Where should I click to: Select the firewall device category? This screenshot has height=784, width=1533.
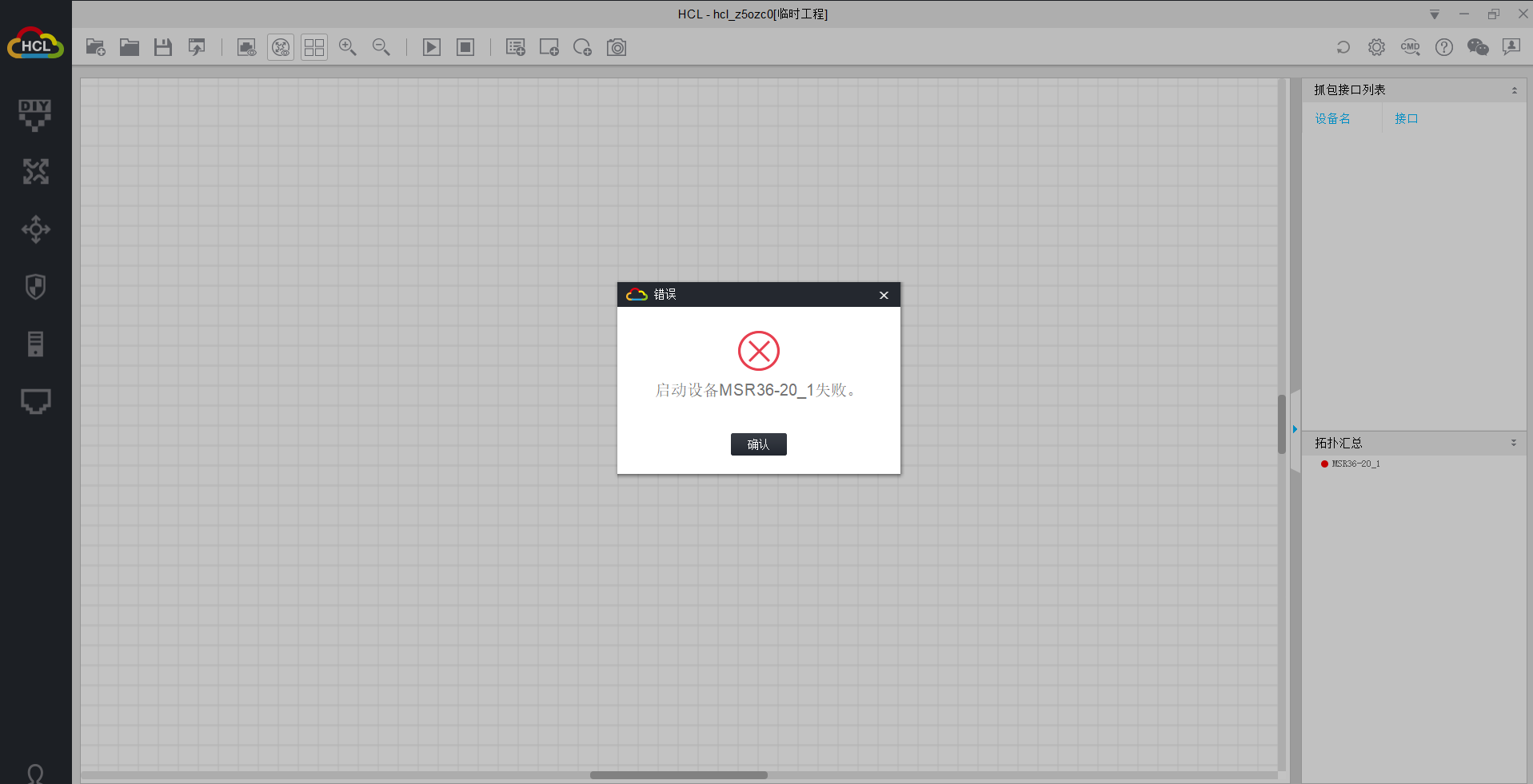[x=35, y=287]
